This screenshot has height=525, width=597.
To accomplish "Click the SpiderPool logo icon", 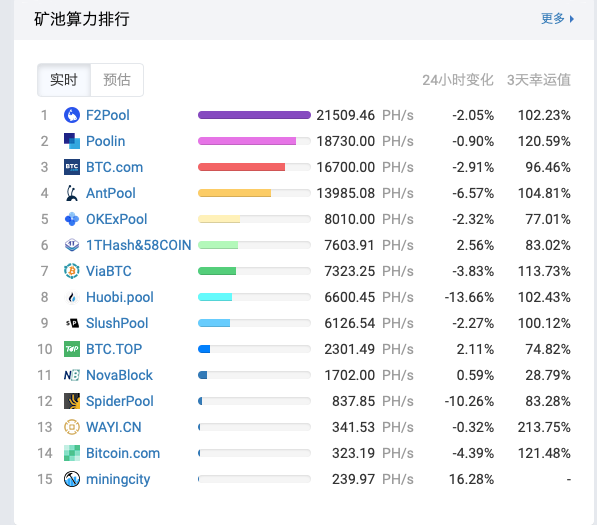I will tap(72, 401).
